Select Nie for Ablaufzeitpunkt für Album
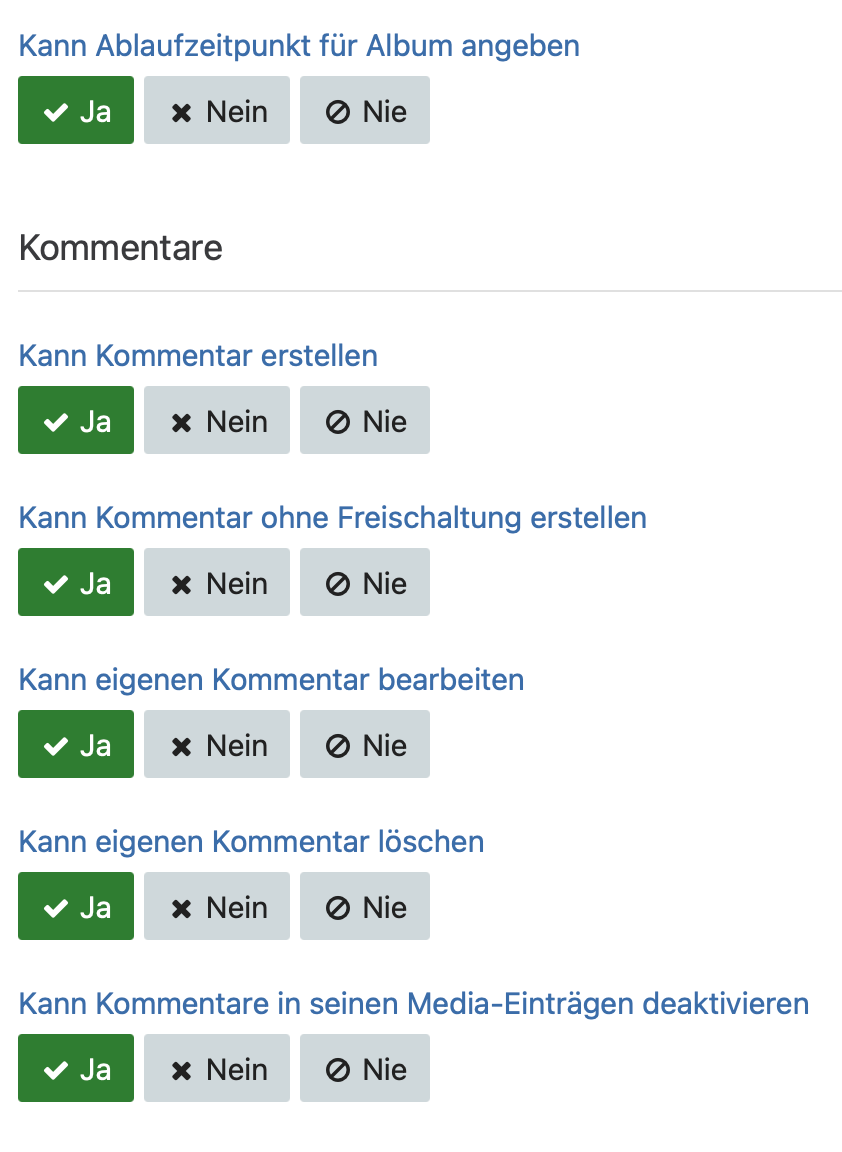This screenshot has height=1152, width=842. point(365,111)
